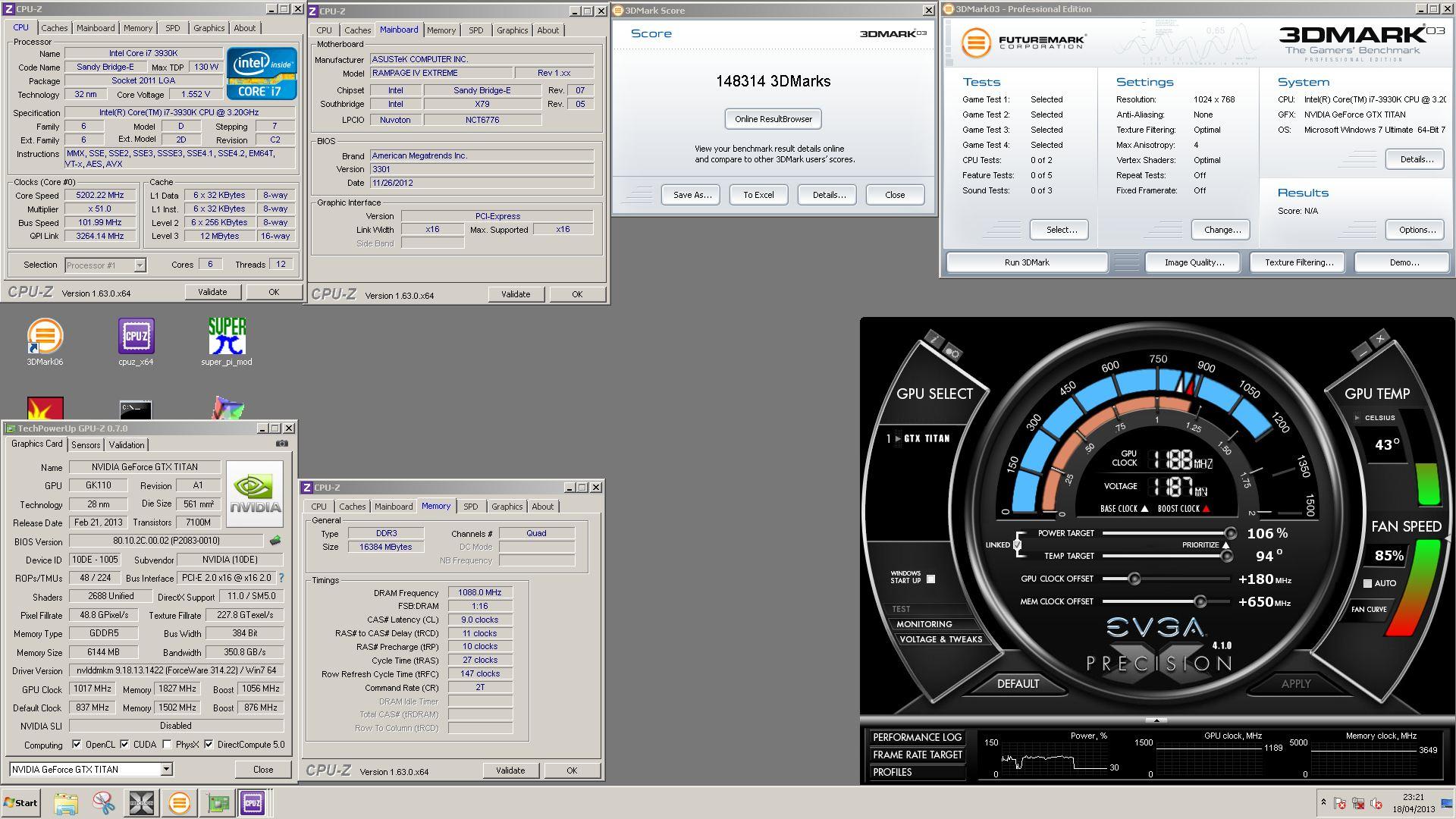Click the Bus Interface question mark in GPU-Z
The width and height of the screenshot is (1456, 819).
281,578
